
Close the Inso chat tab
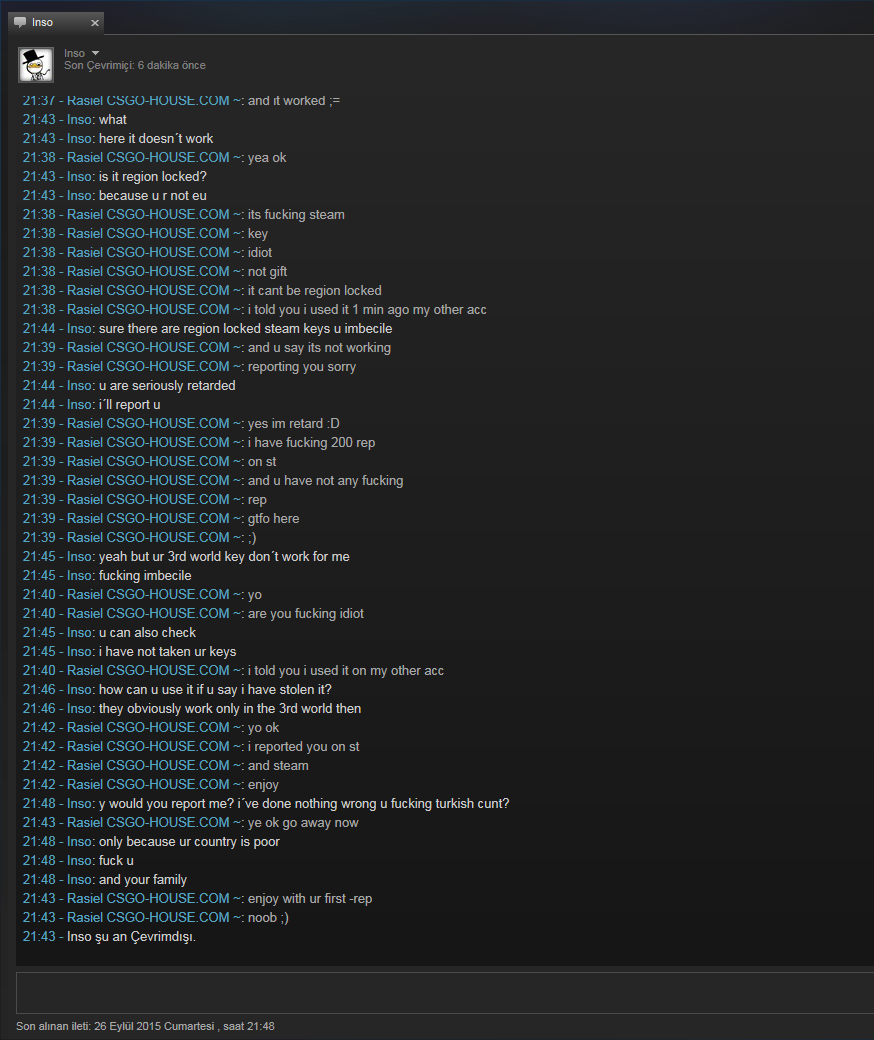95,23
